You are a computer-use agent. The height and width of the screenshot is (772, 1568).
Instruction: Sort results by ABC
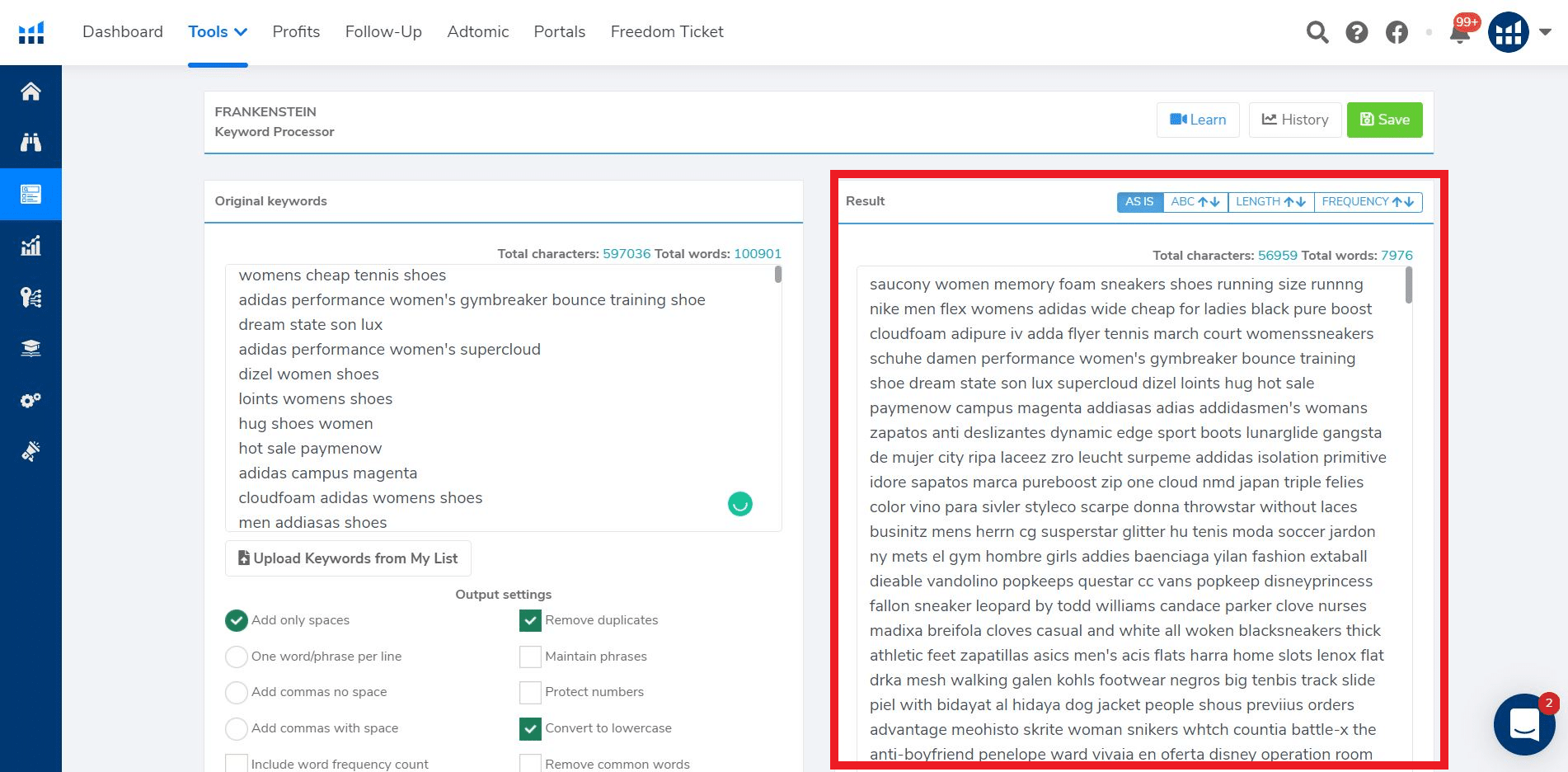click(1195, 202)
